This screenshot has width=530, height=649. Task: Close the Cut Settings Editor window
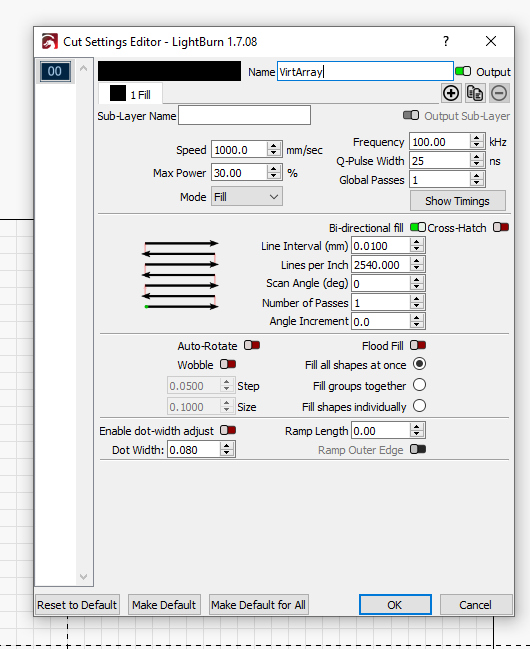(x=491, y=41)
